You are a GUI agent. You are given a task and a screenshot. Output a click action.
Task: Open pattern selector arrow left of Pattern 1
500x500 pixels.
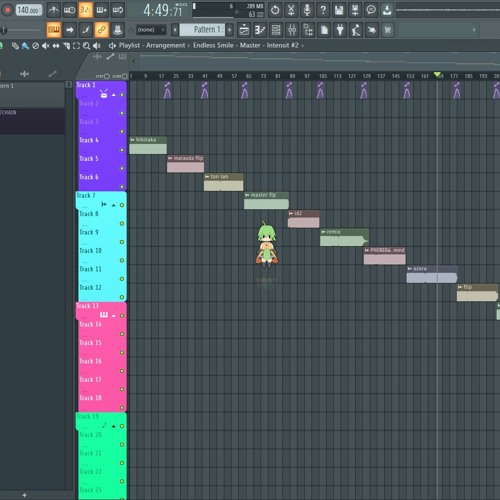tap(175, 30)
